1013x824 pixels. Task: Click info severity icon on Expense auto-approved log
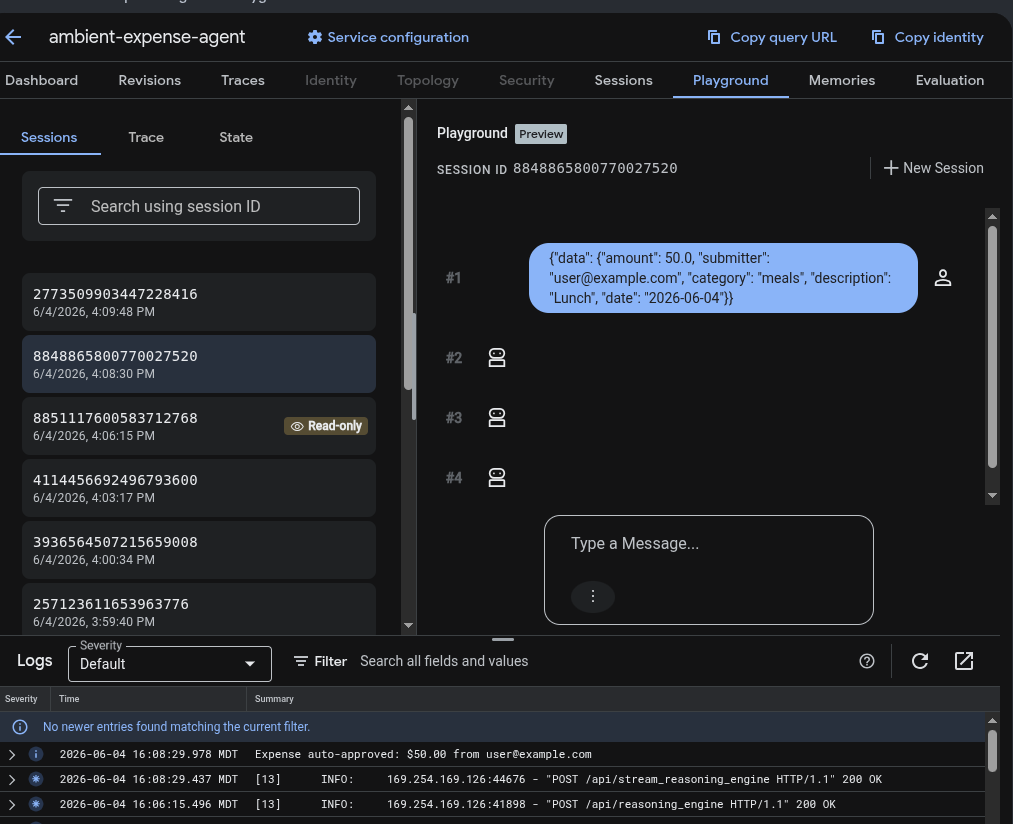[x=36, y=754]
